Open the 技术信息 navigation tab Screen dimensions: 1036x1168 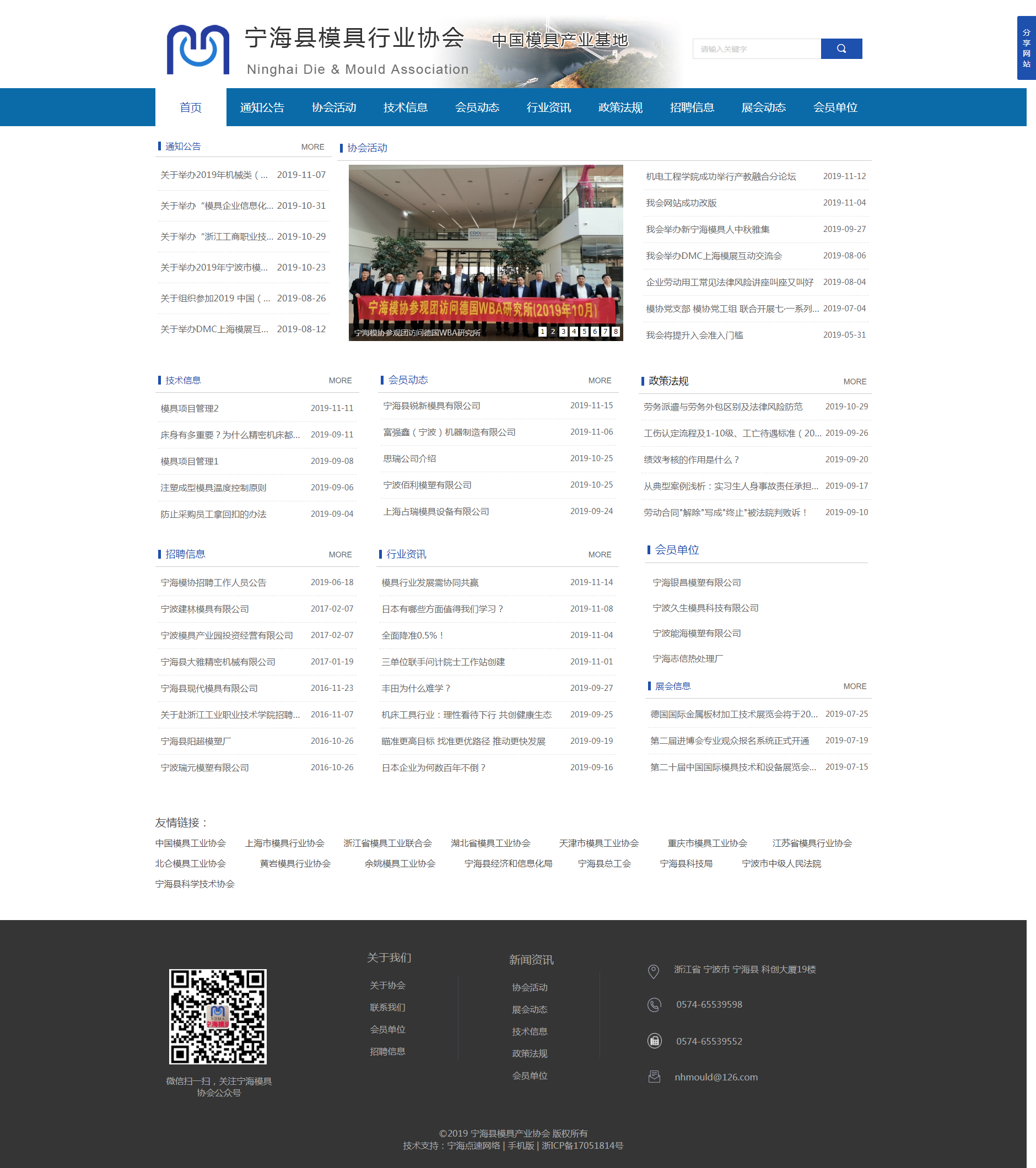405,107
